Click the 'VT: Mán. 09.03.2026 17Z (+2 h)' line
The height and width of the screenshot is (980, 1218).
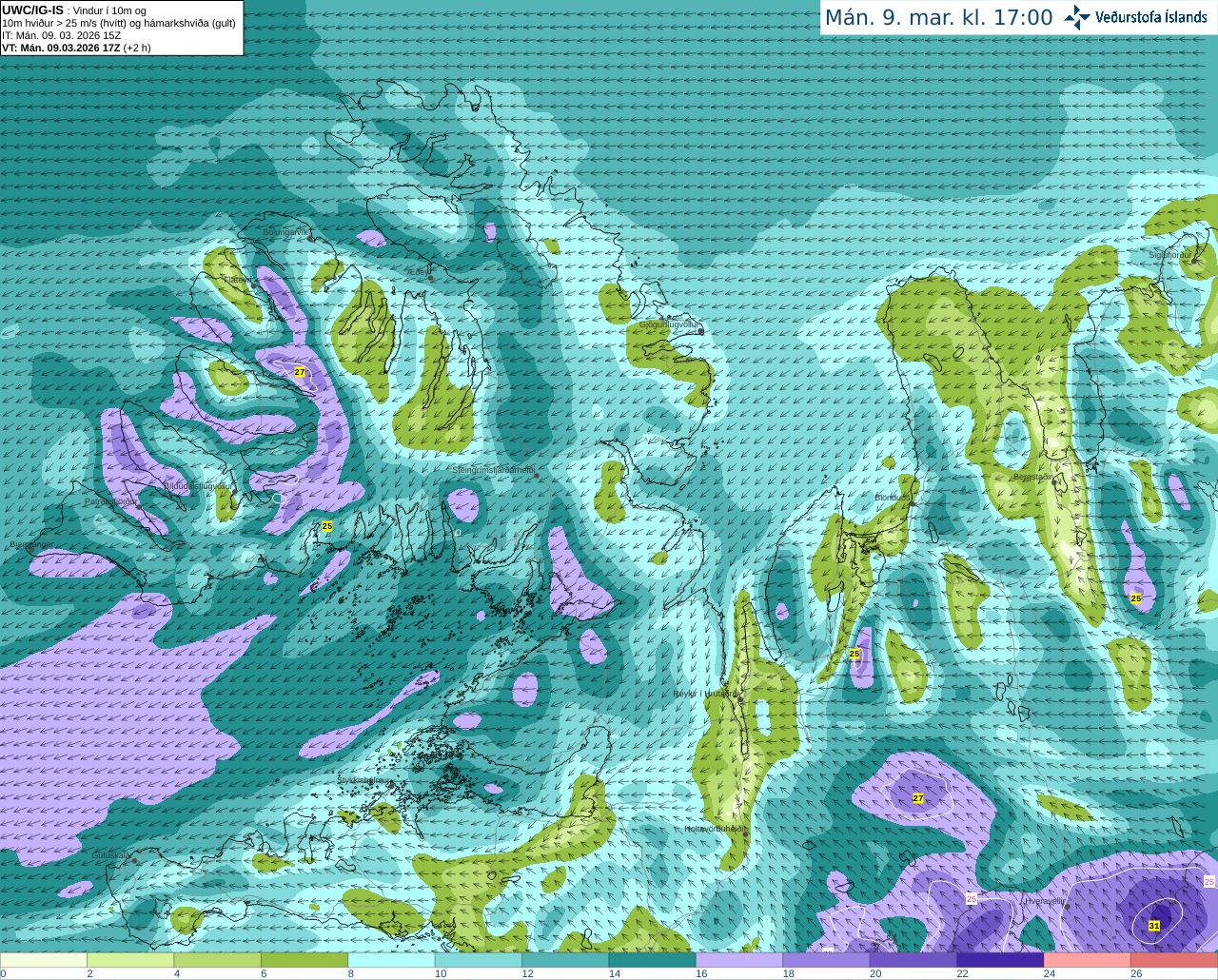(76, 48)
